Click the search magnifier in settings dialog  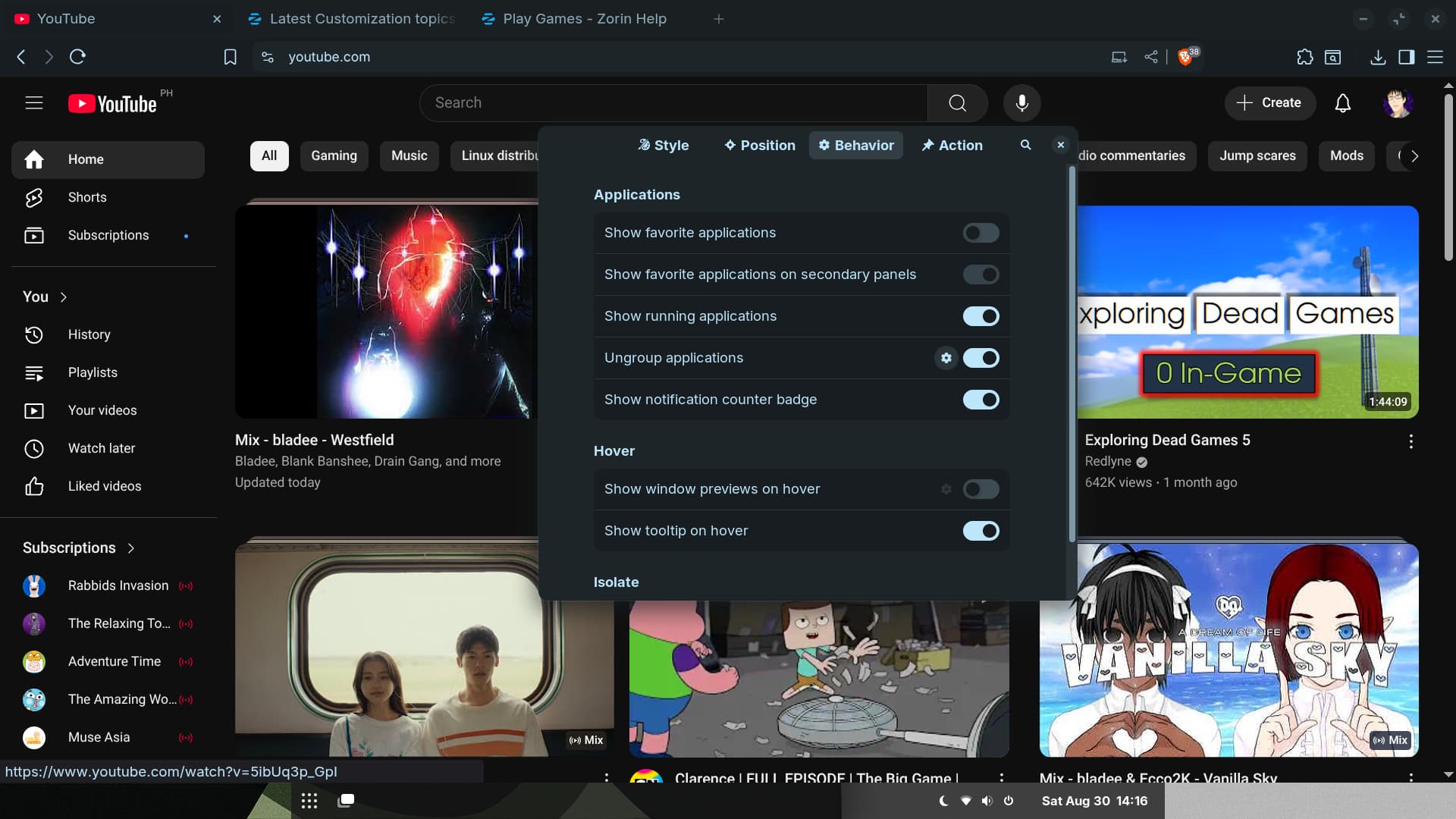pyautogui.click(x=1025, y=145)
